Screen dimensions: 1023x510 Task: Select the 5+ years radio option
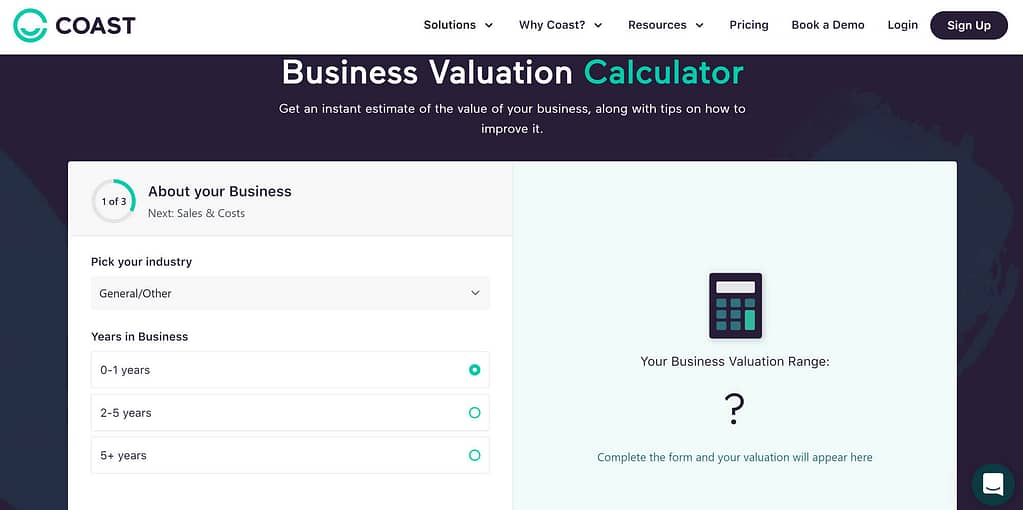[x=290, y=455]
